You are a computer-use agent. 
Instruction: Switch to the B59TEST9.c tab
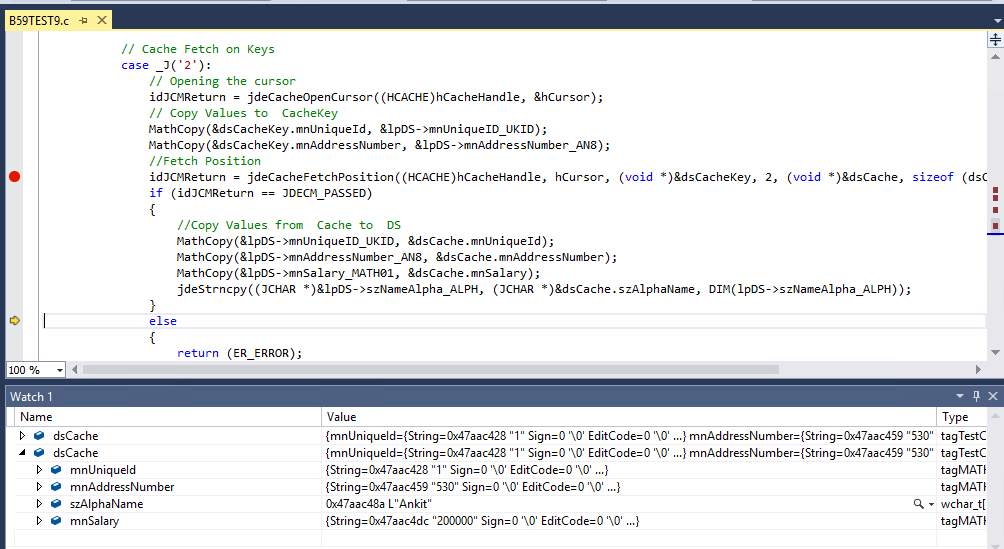point(38,20)
